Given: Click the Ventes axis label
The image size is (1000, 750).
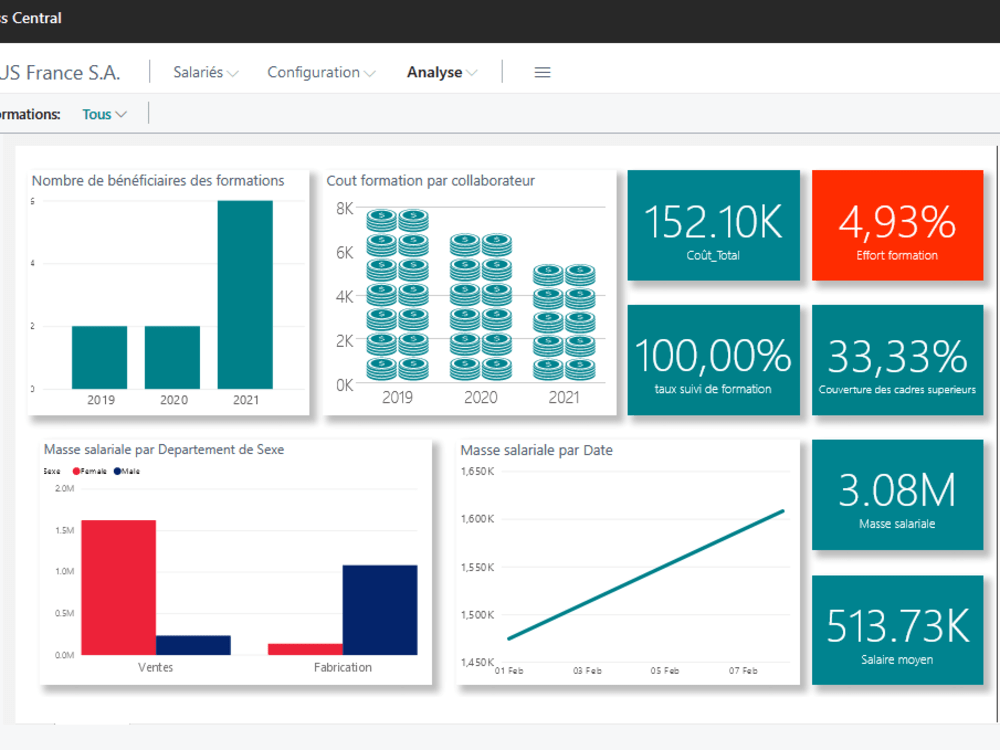Looking at the screenshot, I should [156, 667].
